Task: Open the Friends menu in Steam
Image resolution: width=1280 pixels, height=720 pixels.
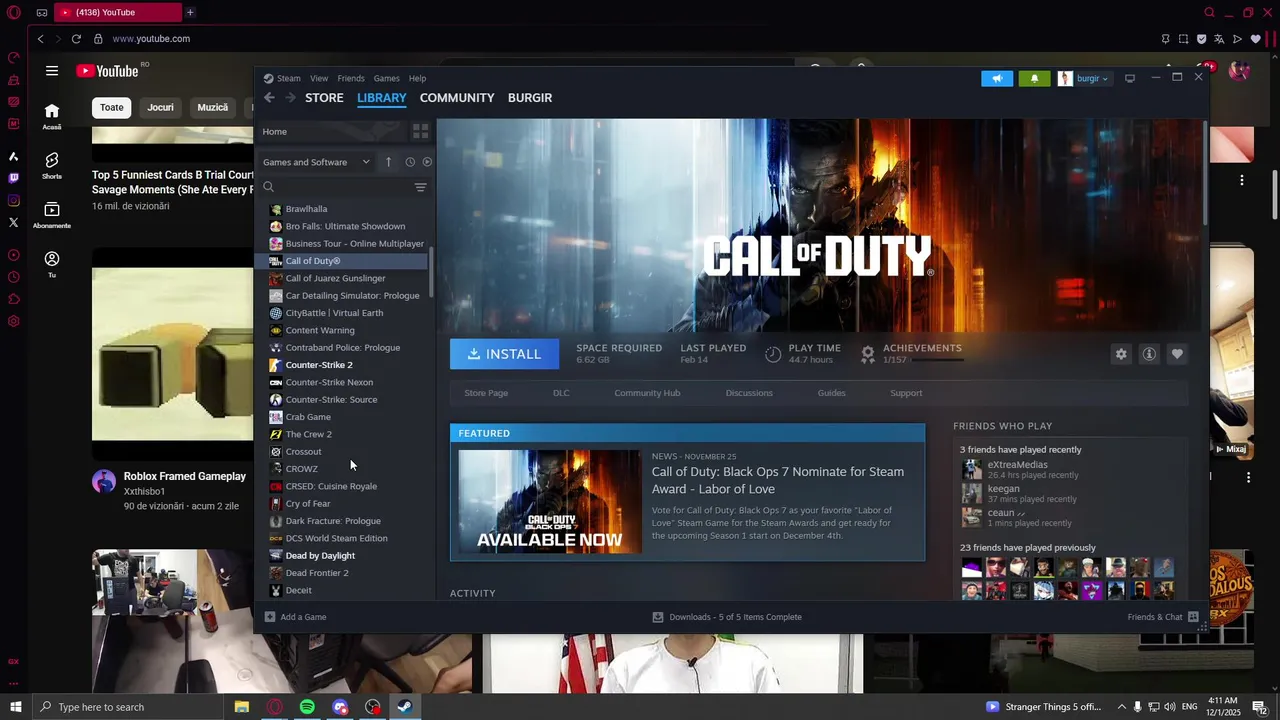Action: (x=351, y=78)
